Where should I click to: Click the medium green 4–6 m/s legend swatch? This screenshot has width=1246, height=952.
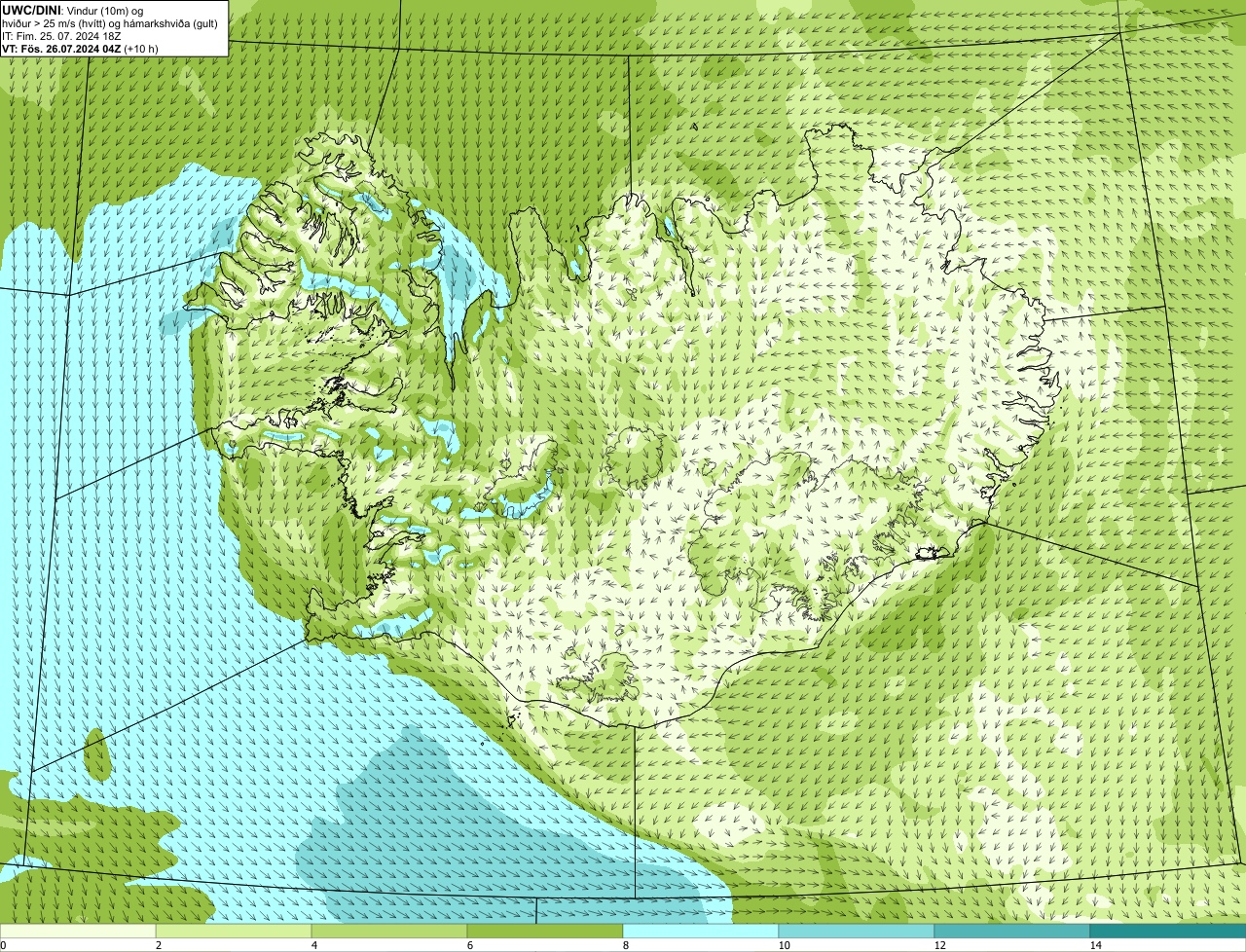[x=389, y=932]
